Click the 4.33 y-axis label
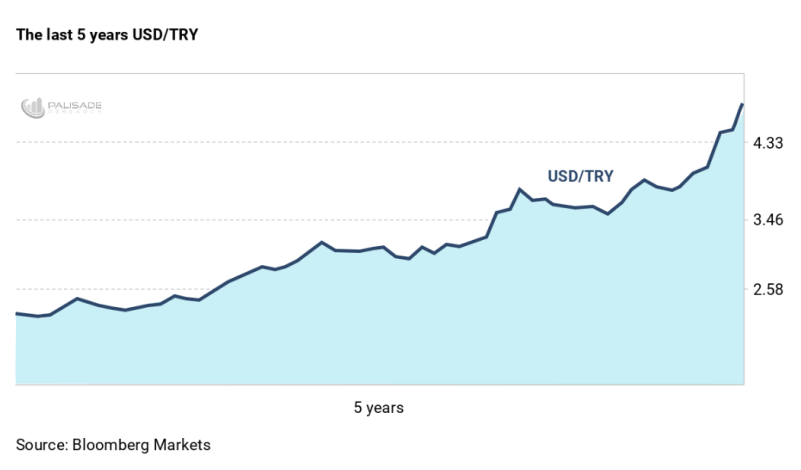Image resolution: width=801 pixels, height=470 pixels. 768,144
